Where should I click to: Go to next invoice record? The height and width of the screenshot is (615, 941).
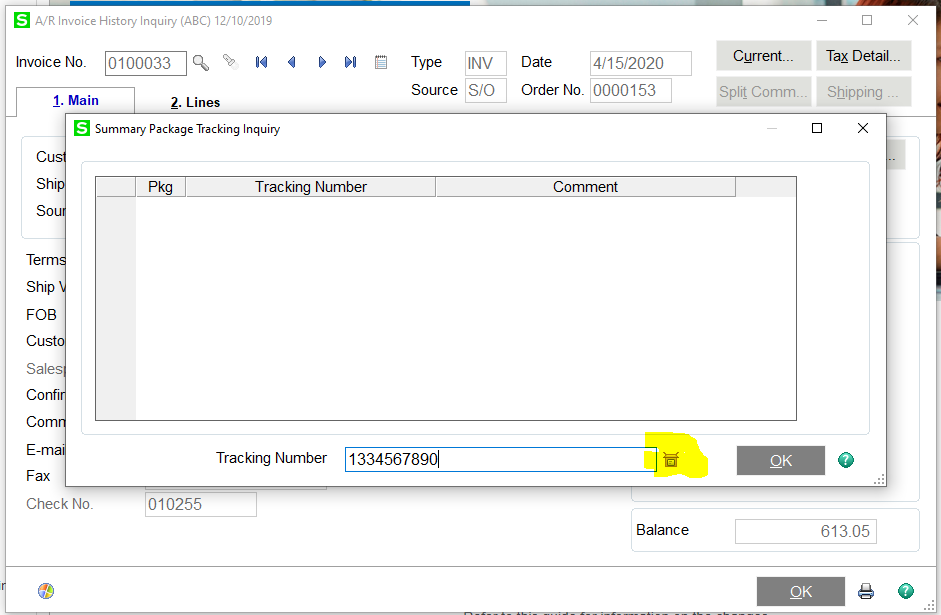[x=322, y=62]
